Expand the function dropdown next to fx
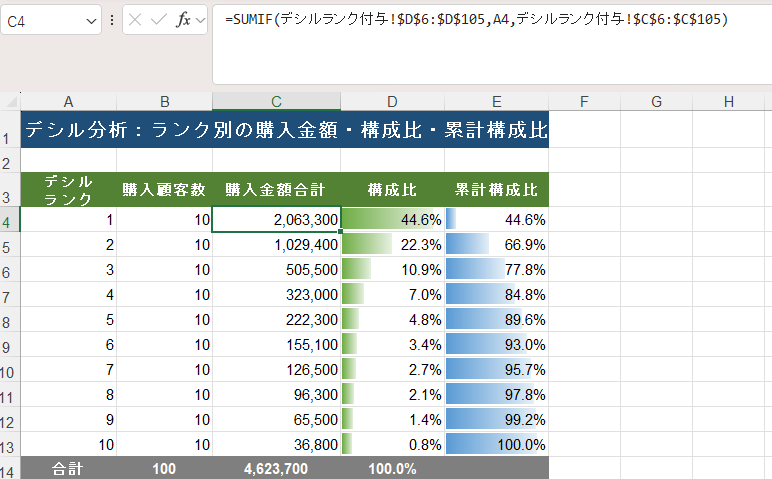This screenshot has height=479, width=772. pos(200,20)
